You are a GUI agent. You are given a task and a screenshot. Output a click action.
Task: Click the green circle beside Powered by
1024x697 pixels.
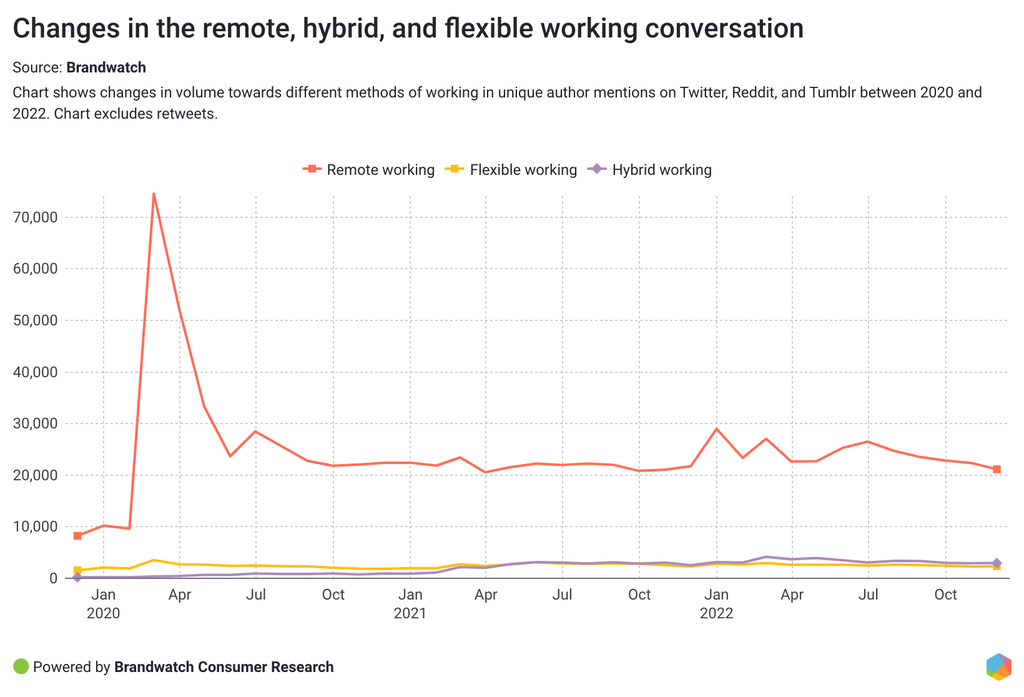[x=21, y=667]
